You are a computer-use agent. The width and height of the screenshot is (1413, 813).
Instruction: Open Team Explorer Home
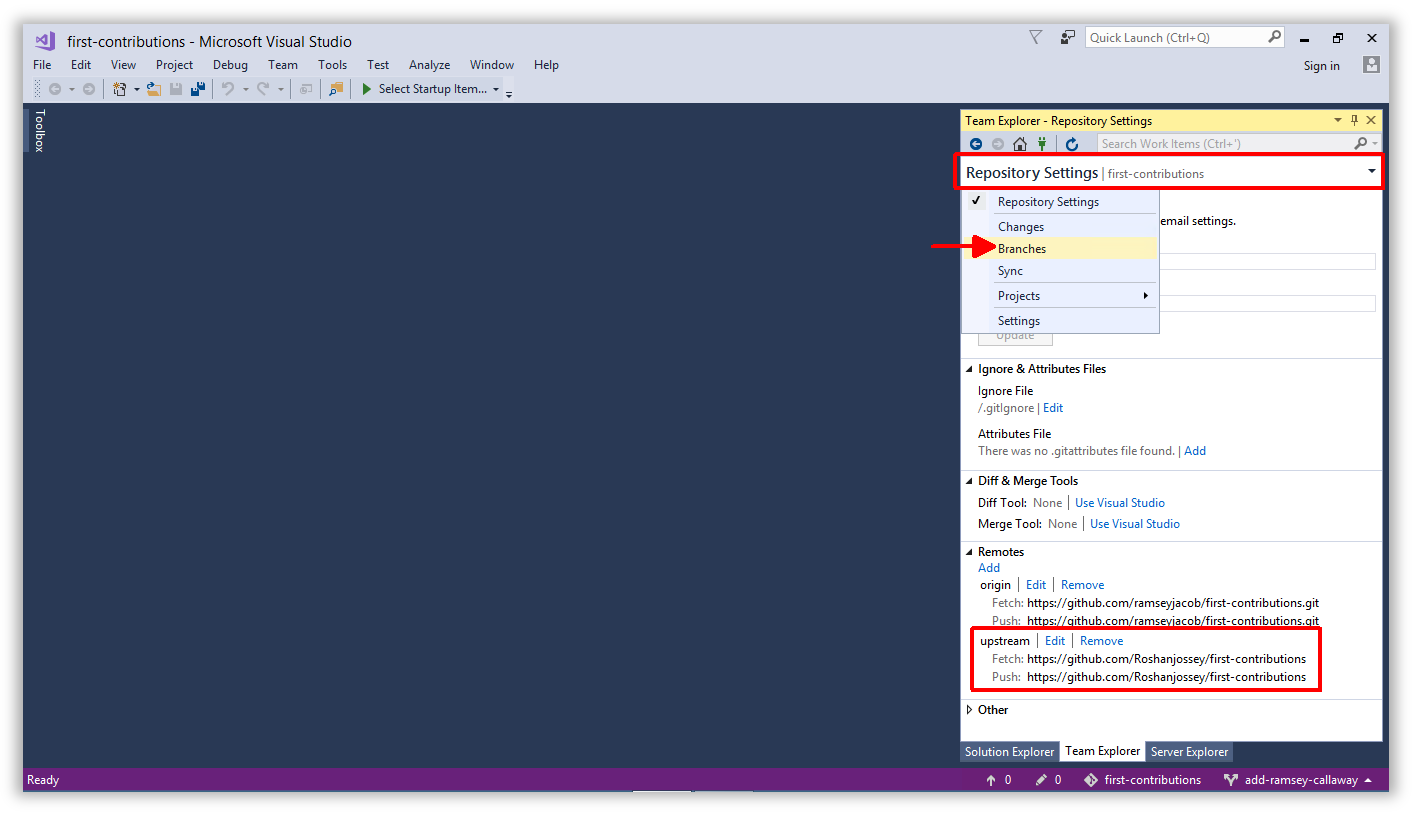click(x=1020, y=144)
